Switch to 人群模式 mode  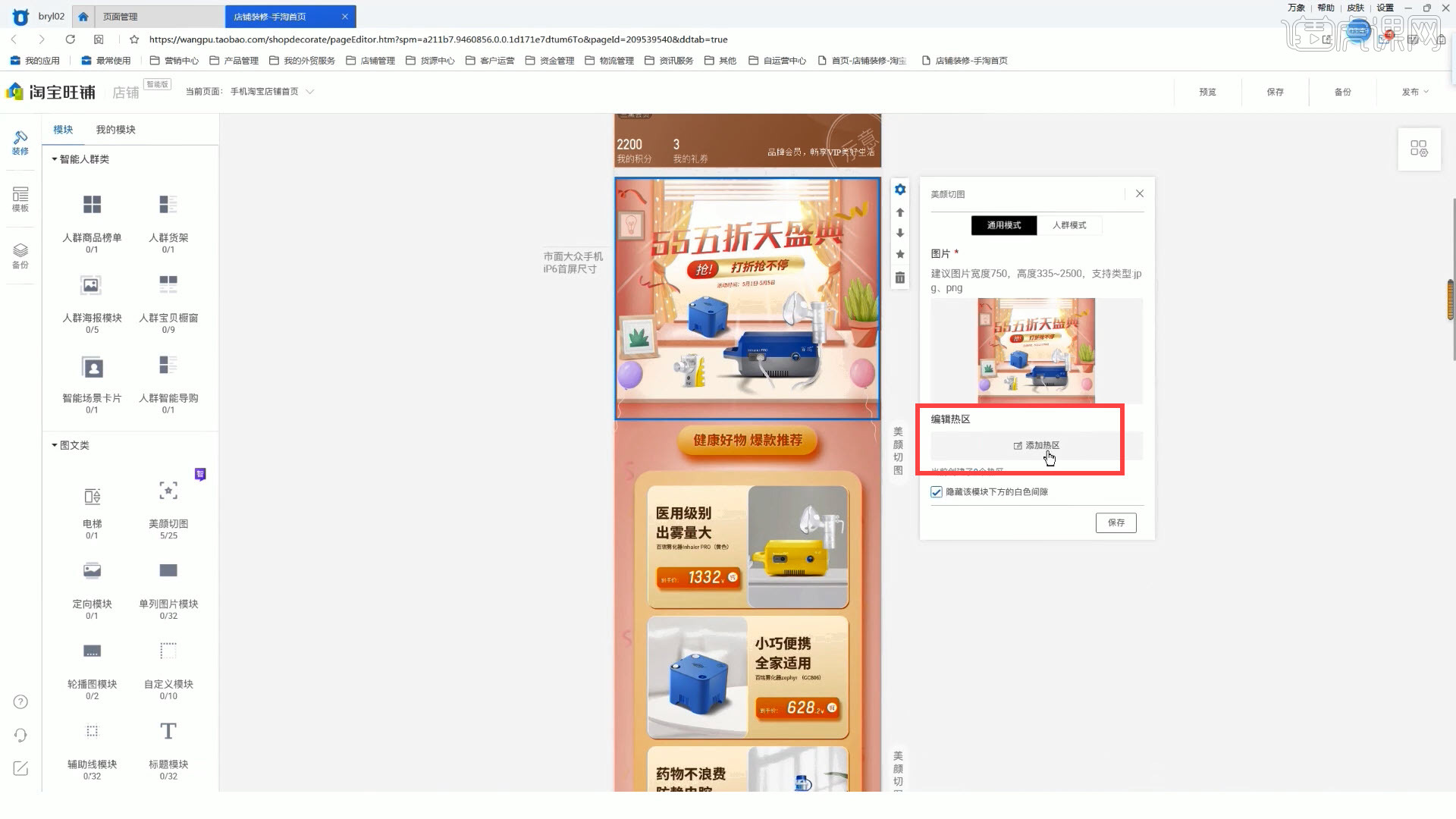[x=1069, y=225]
